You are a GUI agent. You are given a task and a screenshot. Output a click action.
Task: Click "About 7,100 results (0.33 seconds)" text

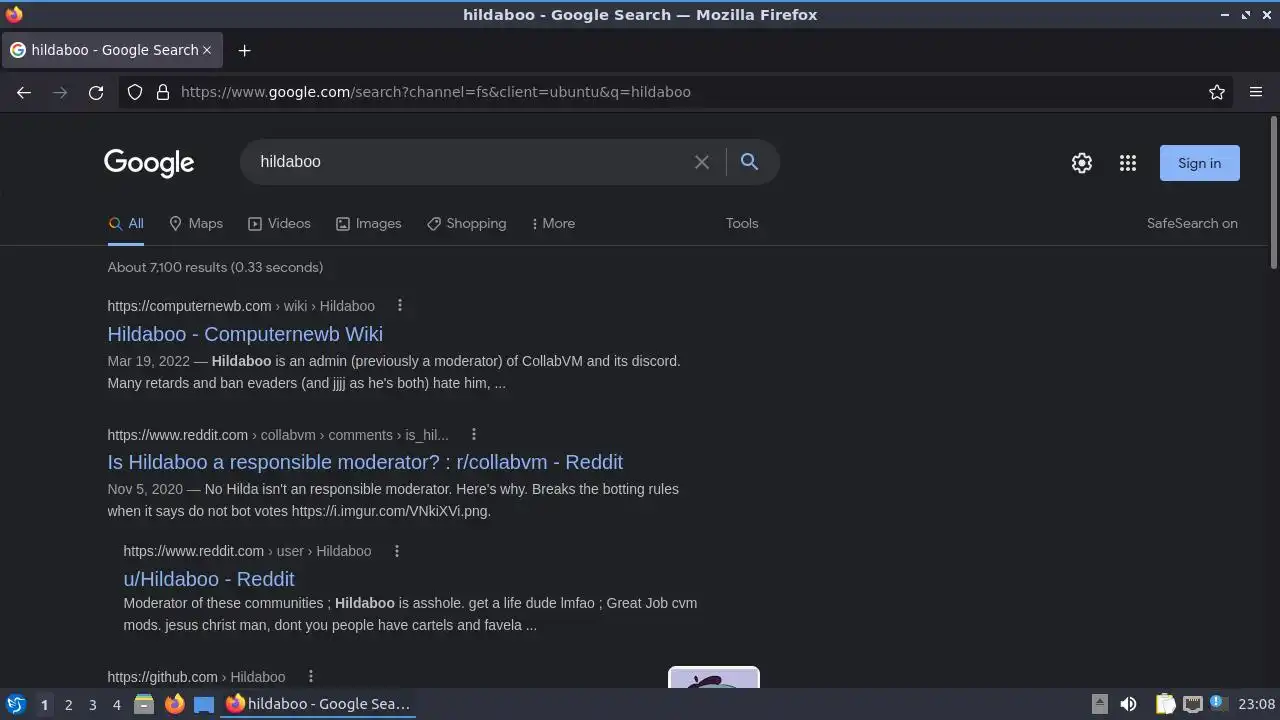(215, 267)
